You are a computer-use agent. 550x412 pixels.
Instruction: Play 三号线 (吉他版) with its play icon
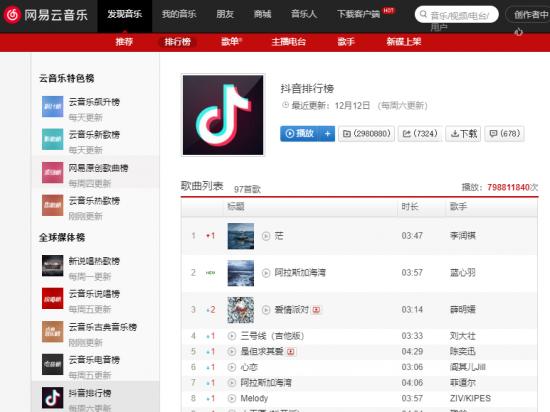tap(232, 336)
